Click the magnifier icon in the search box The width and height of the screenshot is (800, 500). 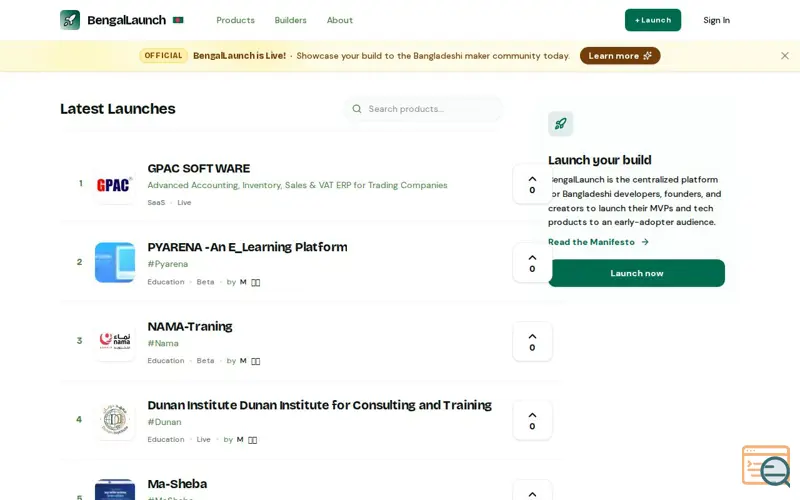pos(357,109)
